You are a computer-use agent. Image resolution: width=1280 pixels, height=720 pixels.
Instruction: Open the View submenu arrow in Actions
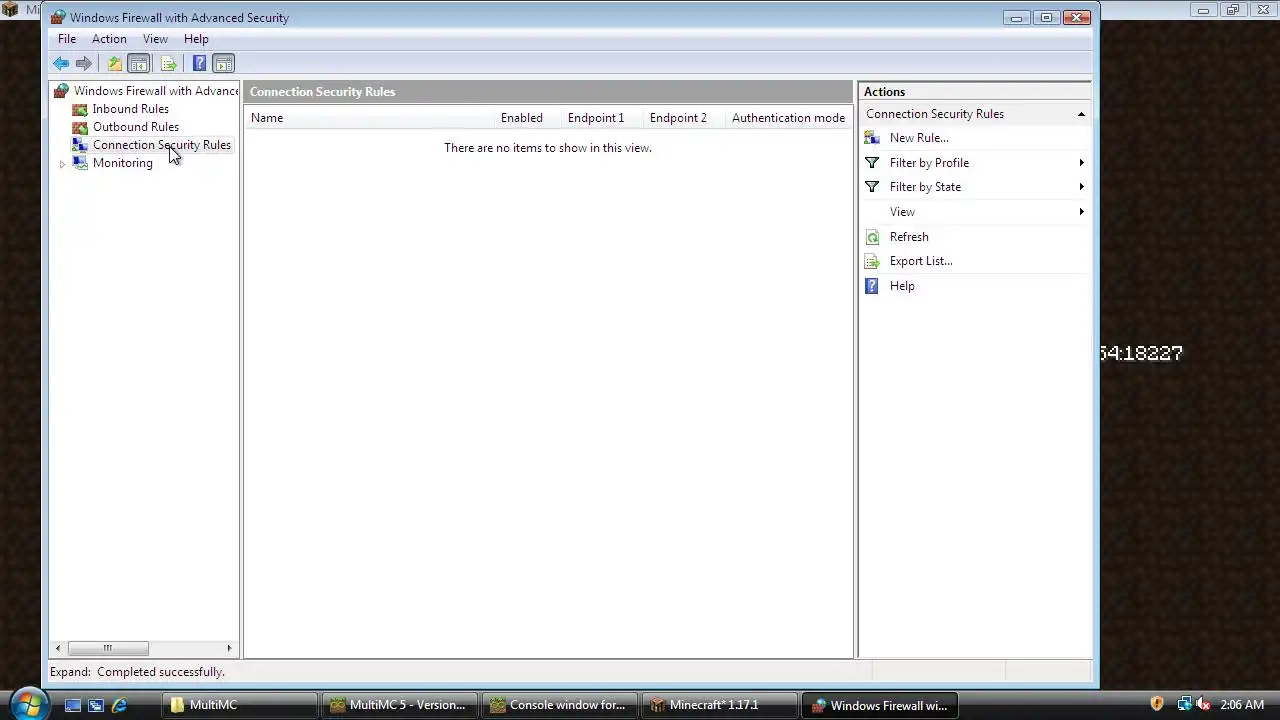click(x=1081, y=212)
